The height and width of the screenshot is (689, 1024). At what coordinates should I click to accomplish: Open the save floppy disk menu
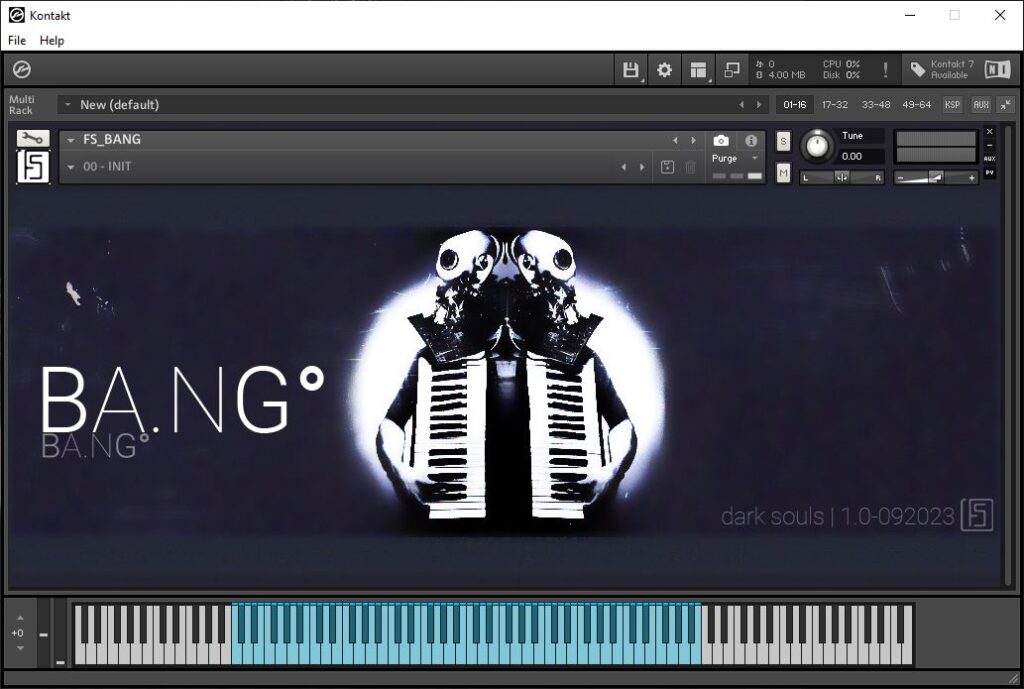click(631, 70)
